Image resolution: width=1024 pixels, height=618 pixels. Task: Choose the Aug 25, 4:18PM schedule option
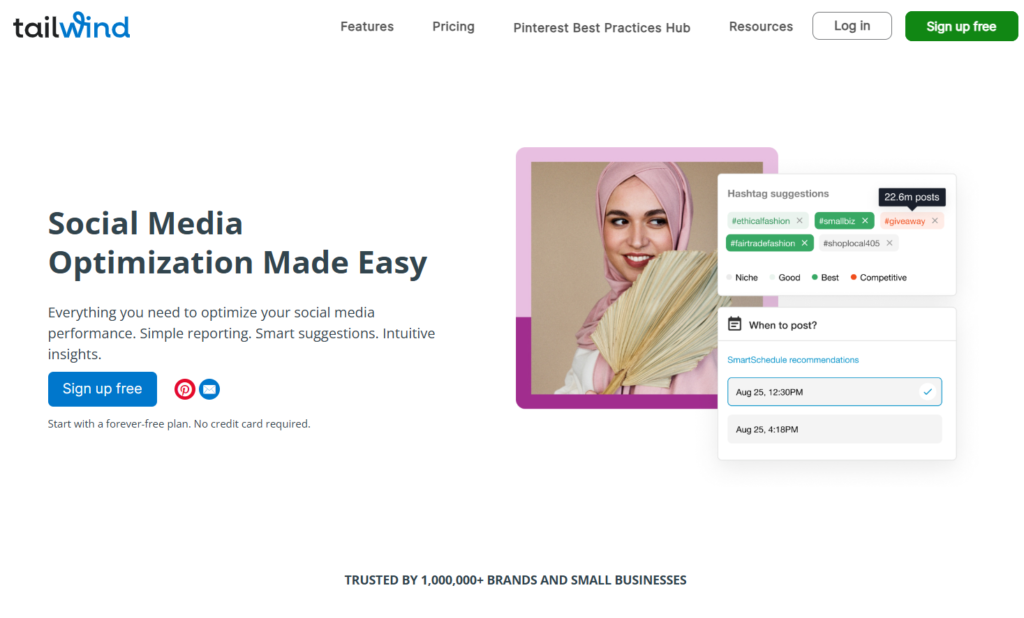834,429
